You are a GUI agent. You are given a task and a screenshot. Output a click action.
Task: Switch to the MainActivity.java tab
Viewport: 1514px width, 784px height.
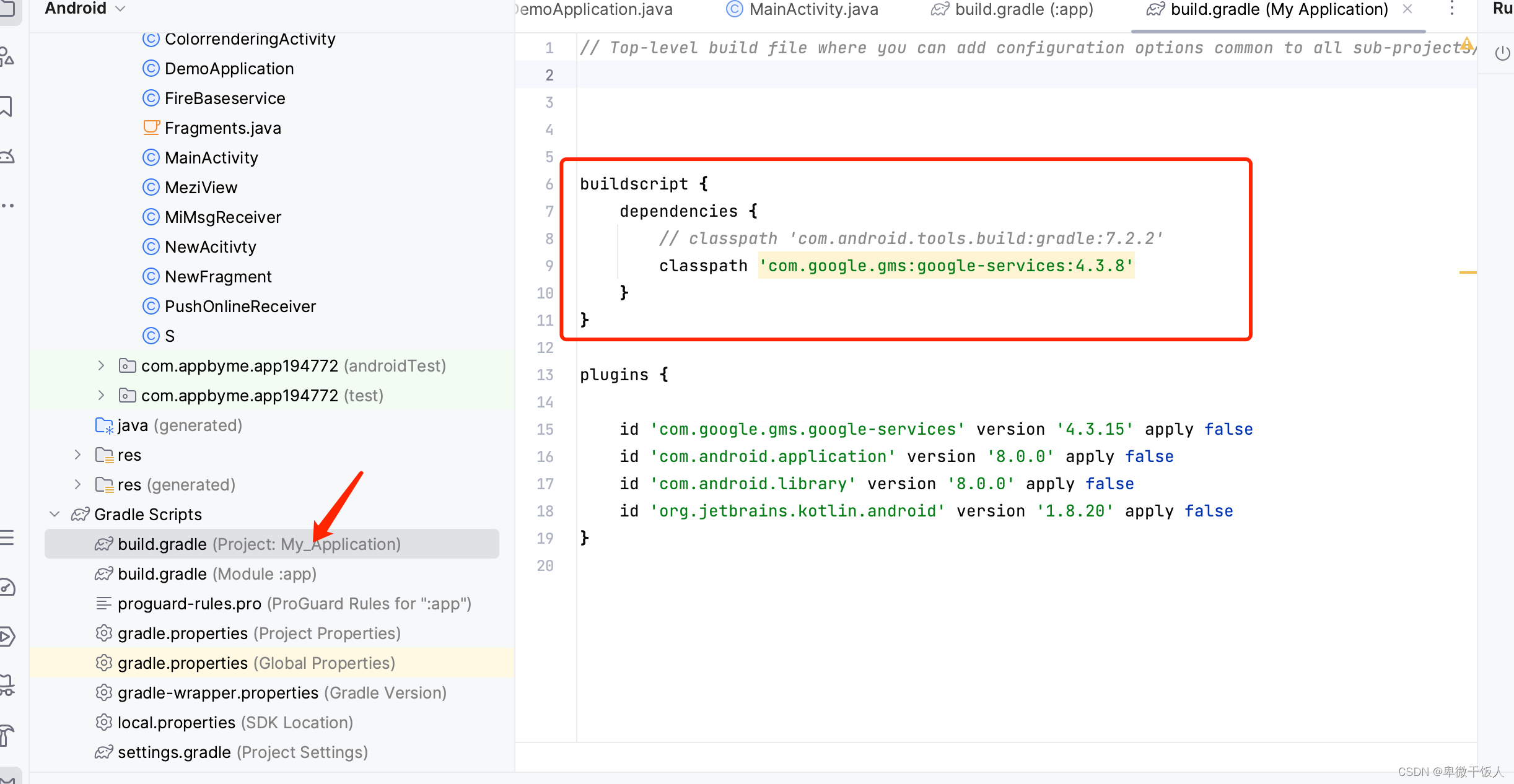point(813,10)
